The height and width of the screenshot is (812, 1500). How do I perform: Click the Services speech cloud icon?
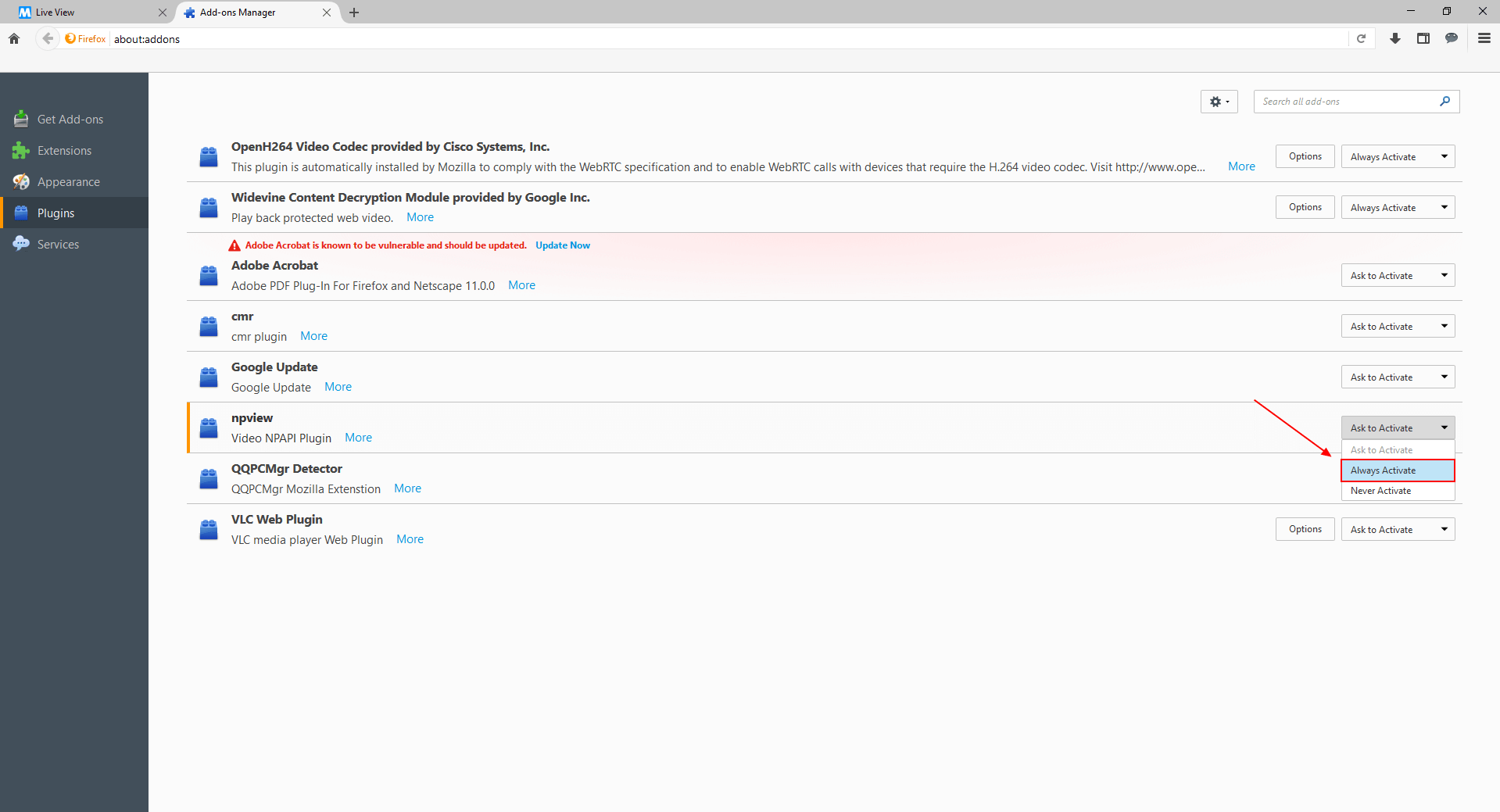point(21,244)
